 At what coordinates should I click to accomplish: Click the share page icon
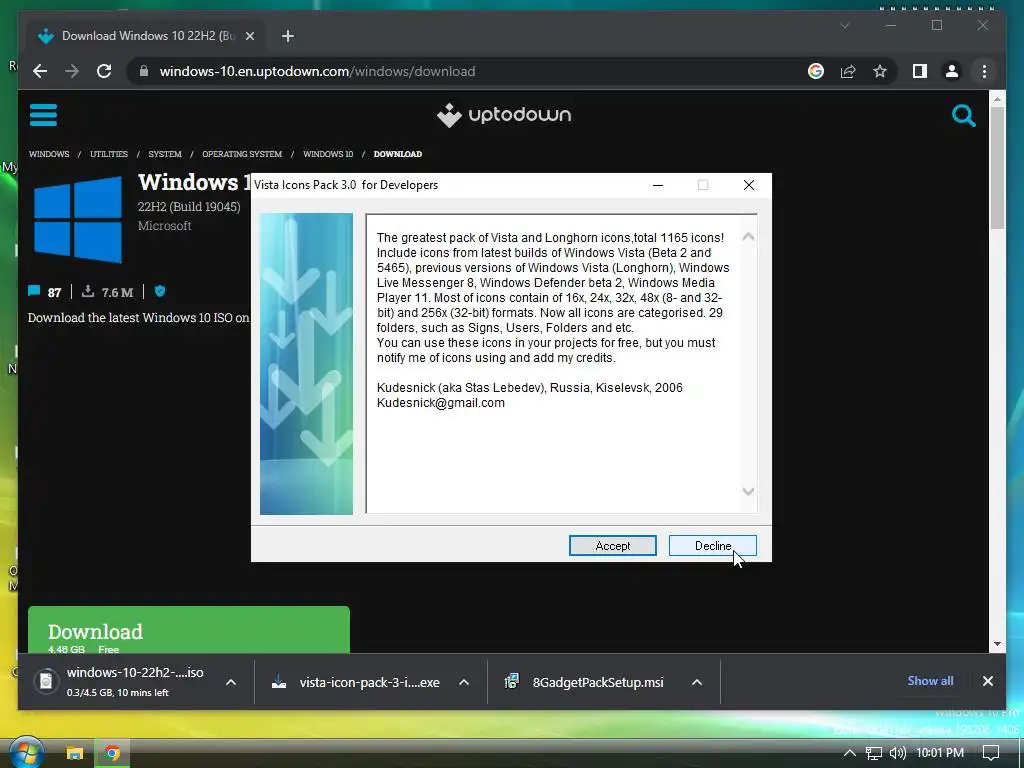(x=848, y=71)
